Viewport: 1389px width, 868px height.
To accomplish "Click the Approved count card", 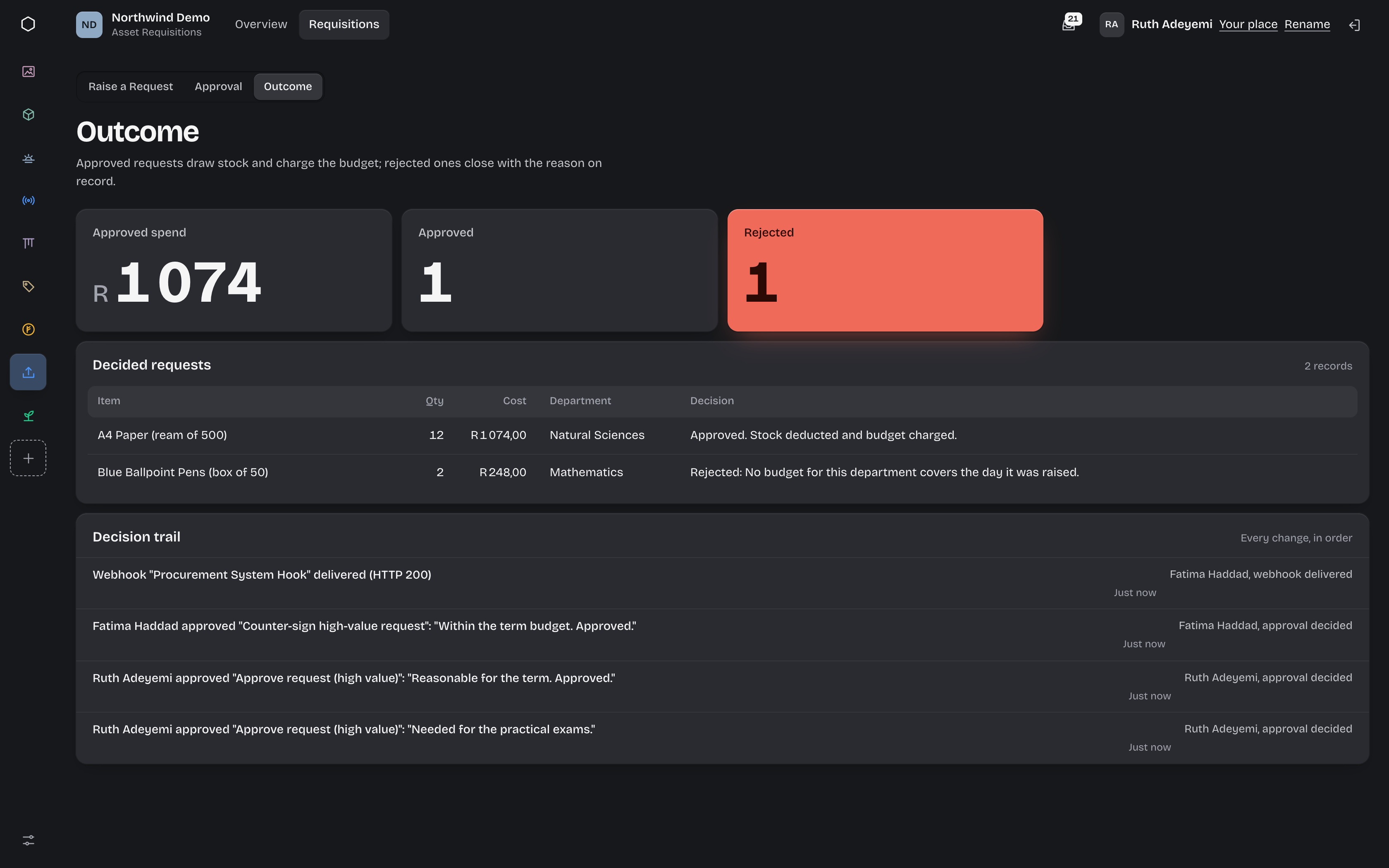I will (x=559, y=270).
